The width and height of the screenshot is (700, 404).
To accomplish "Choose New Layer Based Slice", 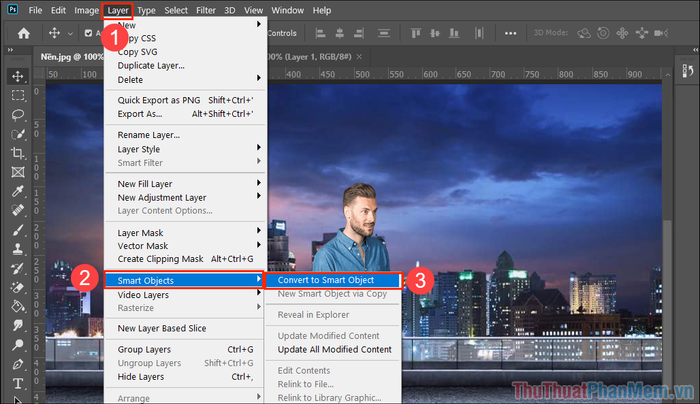I will coord(162,329).
